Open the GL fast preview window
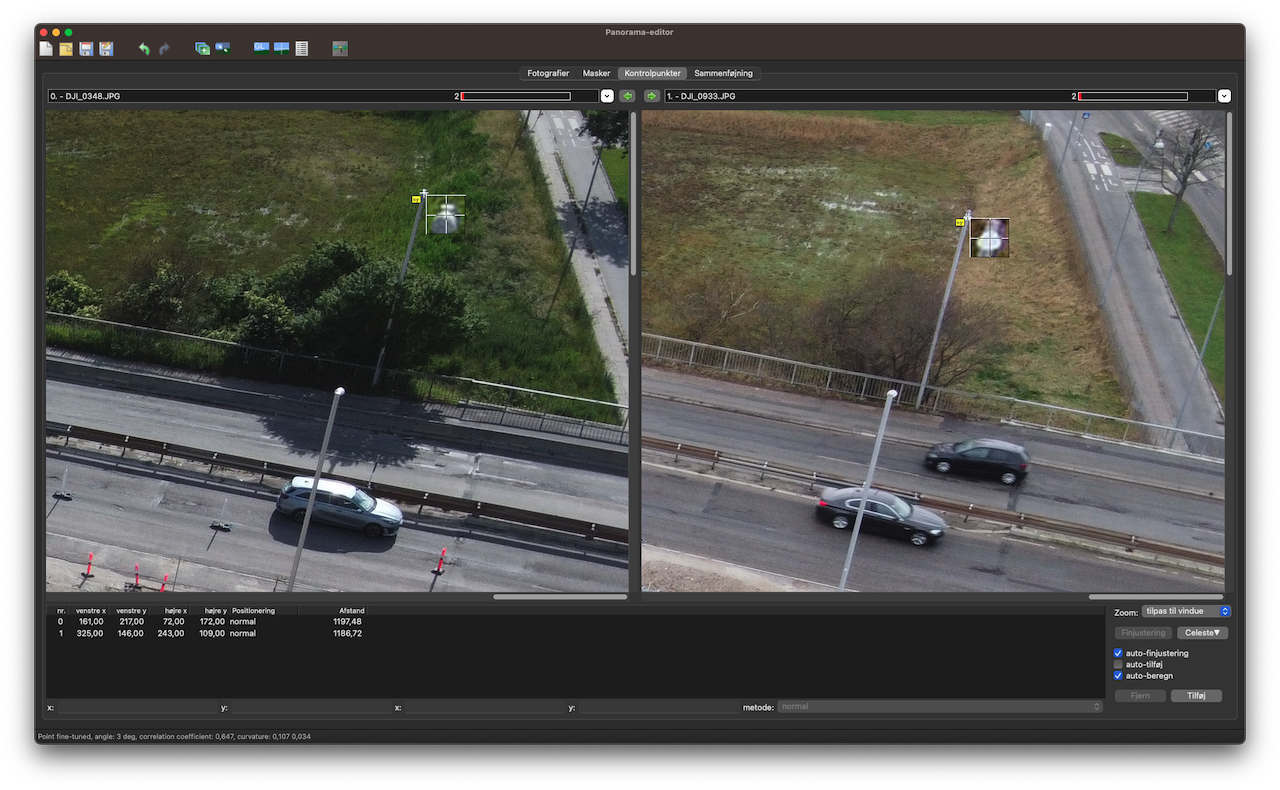1280x790 pixels. coord(261,47)
